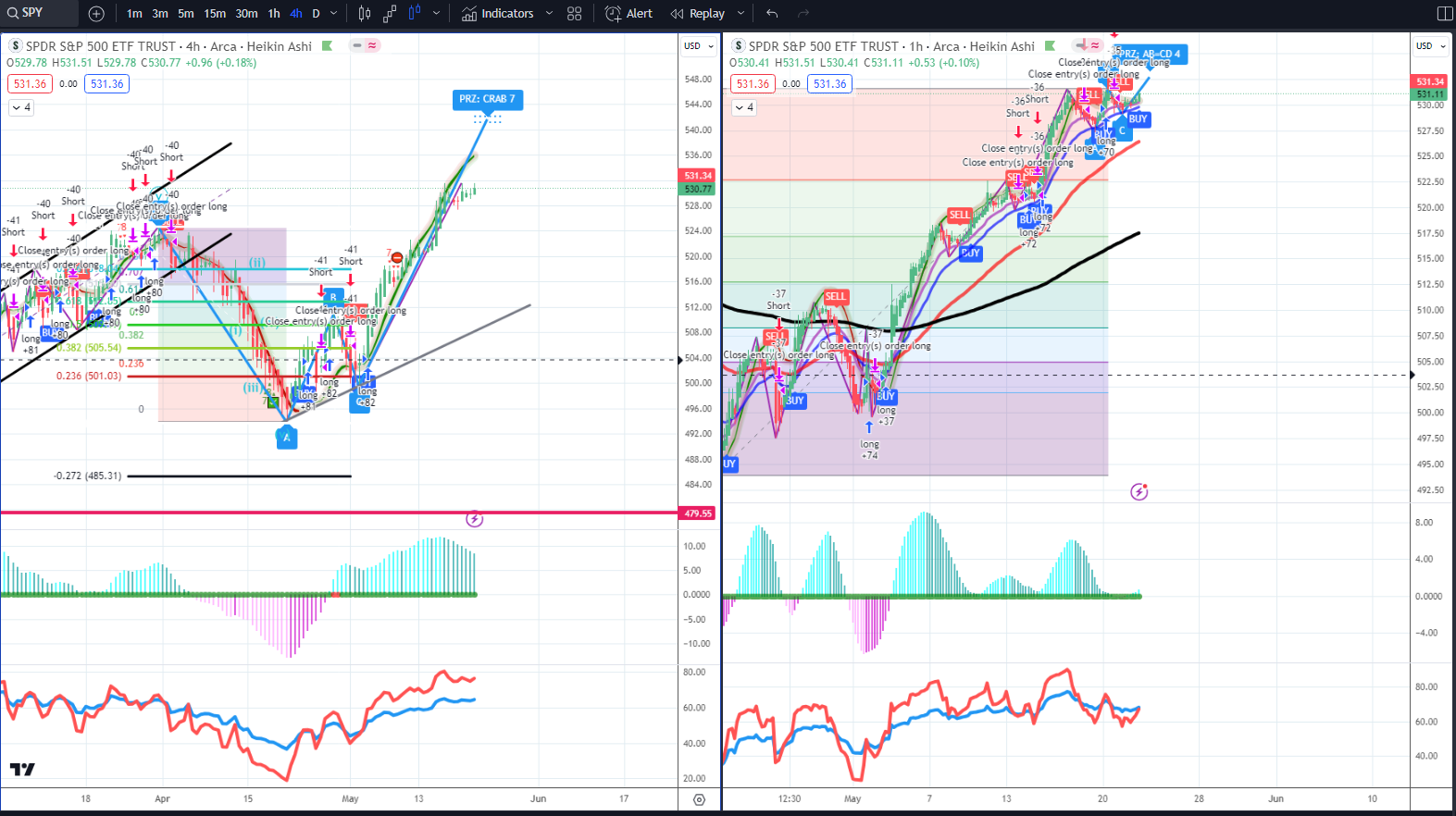Click the PRZ: CRAB 7 label
This screenshot has width=1456, height=816.
pyautogui.click(x=488, y=99)
